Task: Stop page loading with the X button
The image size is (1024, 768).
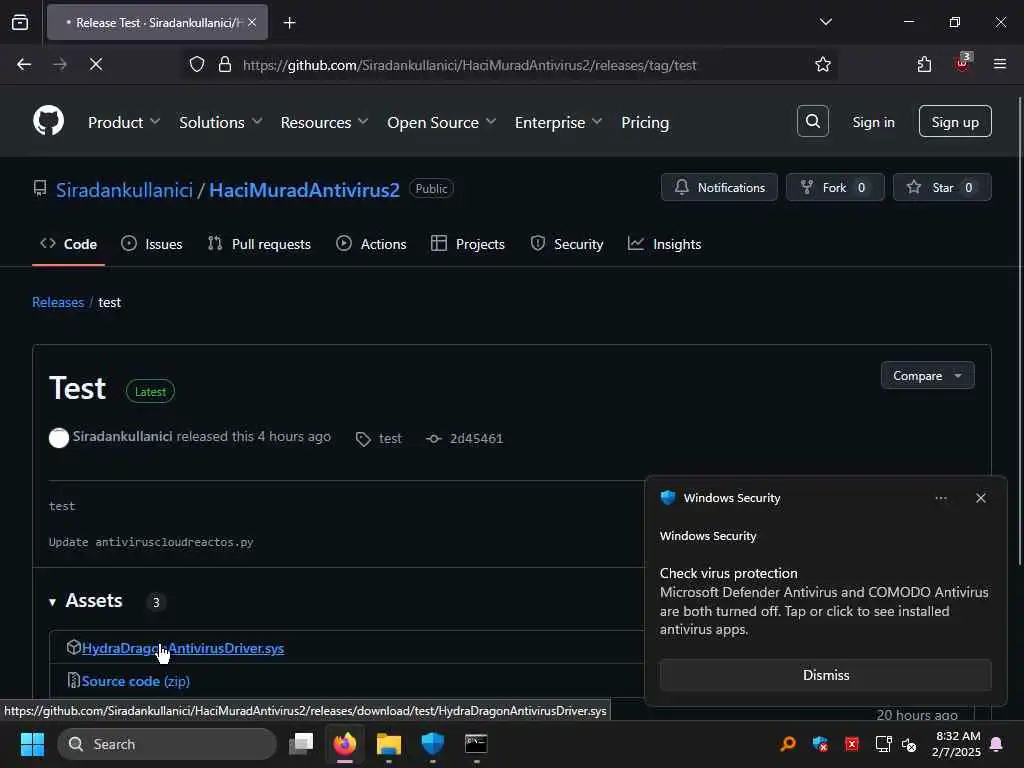Action: pyautogui.click(x=95, y=64)
